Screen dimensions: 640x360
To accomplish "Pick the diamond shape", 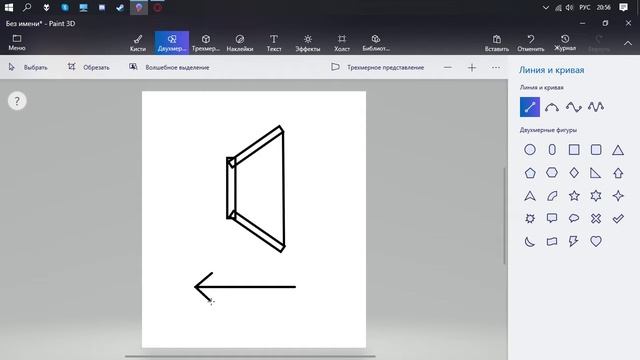I will click(x=574, y=173).
